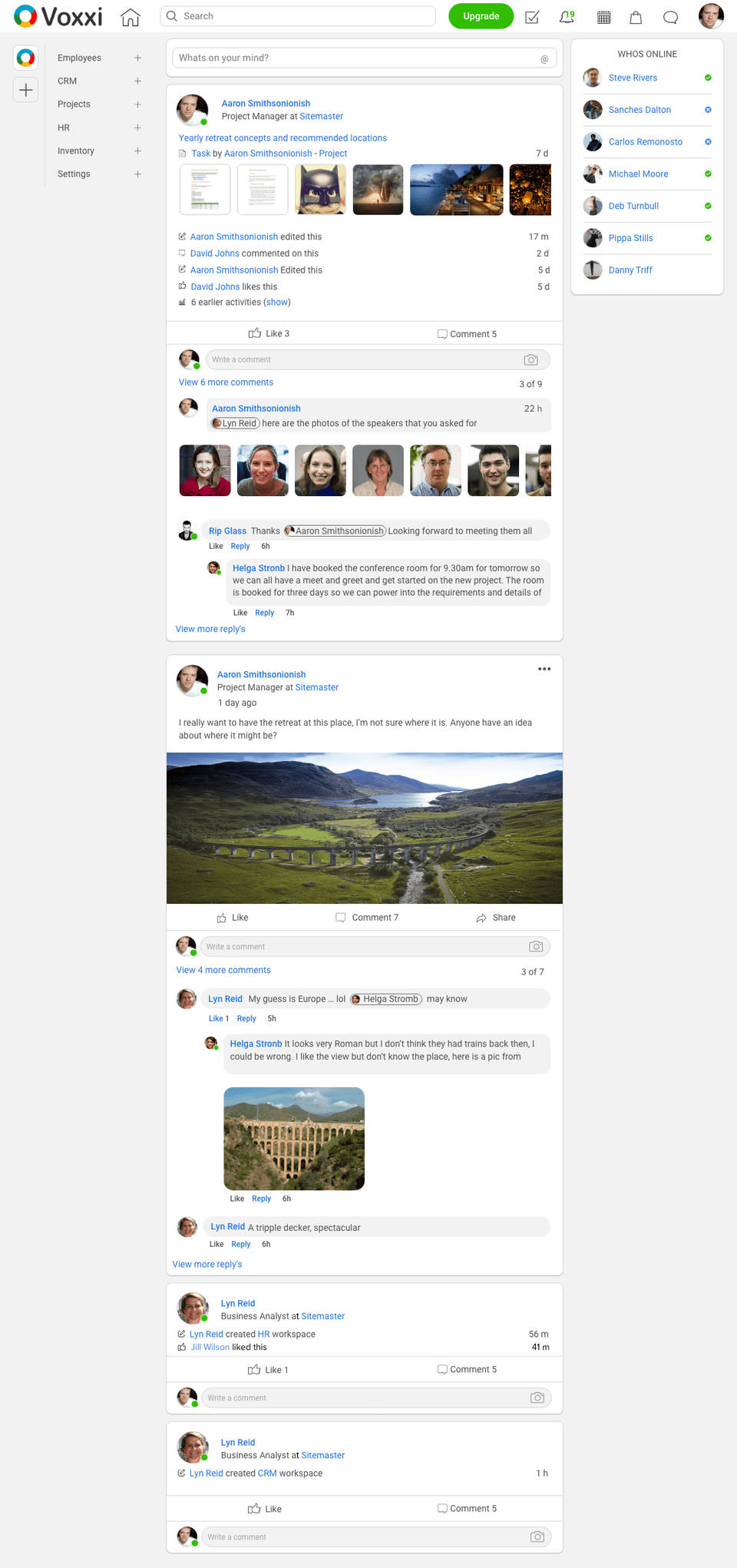
Task: Open Deb Turnbull in Whos Online
Action: point(633,206)
